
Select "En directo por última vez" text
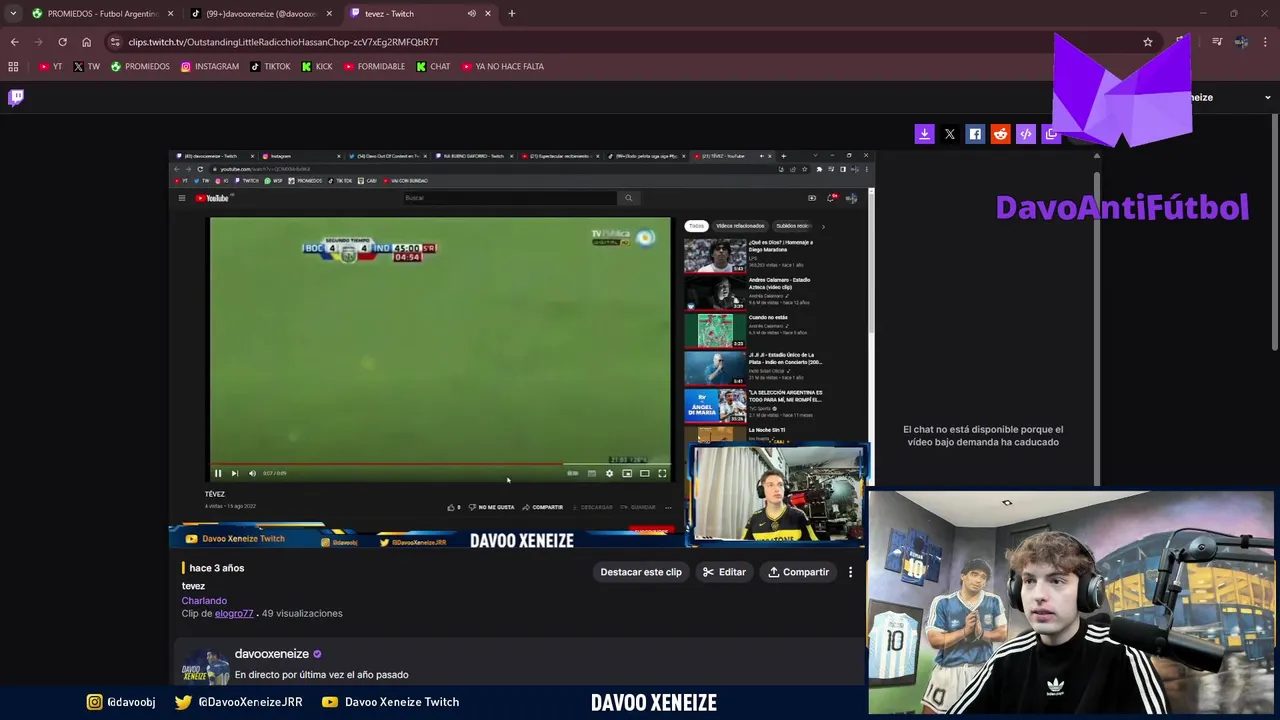pos(291,675)
